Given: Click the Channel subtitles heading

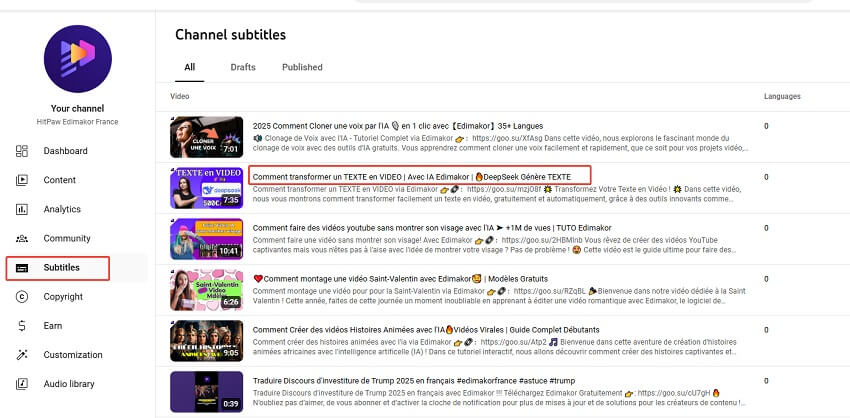Looking at the screenshot, I should point(230,35).
